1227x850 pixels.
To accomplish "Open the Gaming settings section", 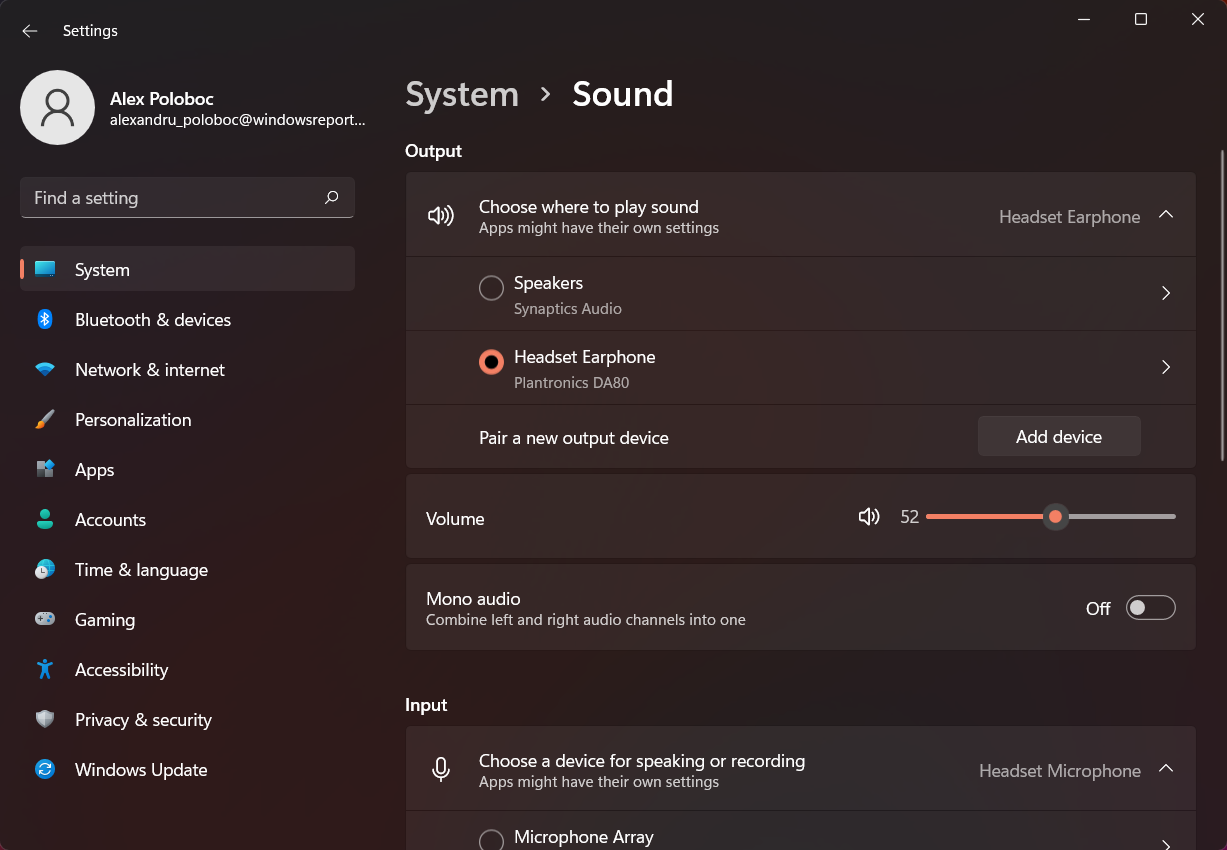I will point(104,619).
